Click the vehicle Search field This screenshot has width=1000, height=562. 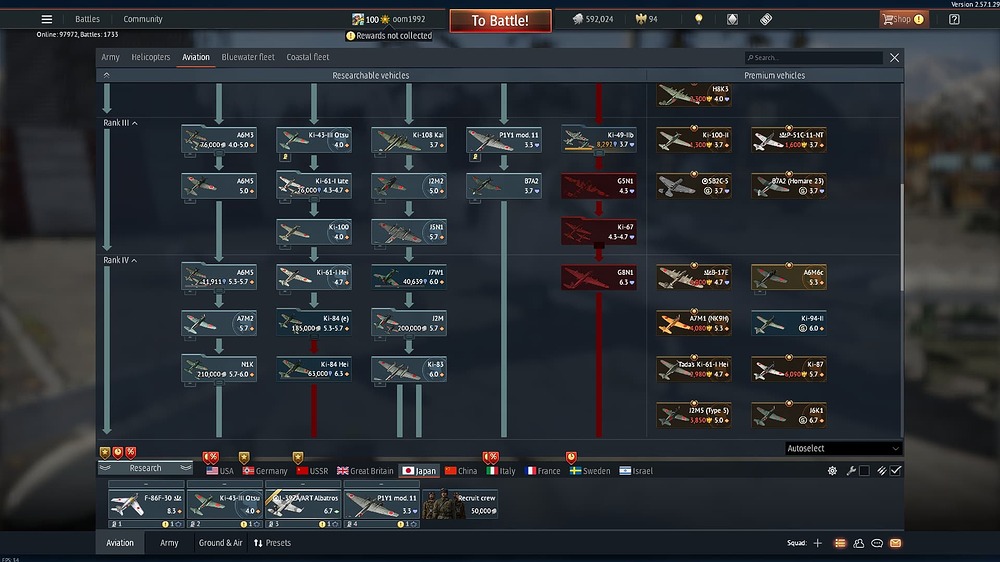tap(813, 57)
